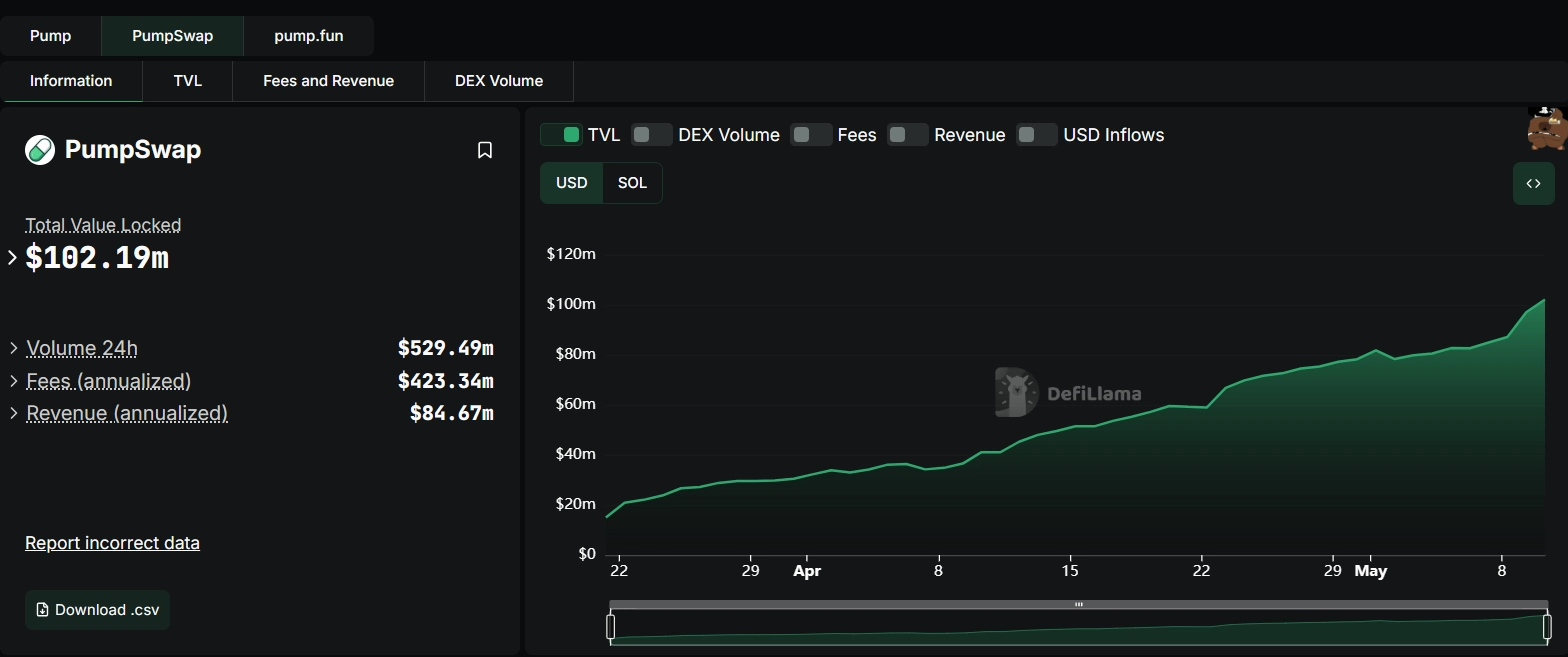Image resolution: width=1568 pixels, height=657 pixels.
Task: Toggle the TVL chart switch
Action: coord(561,135)
